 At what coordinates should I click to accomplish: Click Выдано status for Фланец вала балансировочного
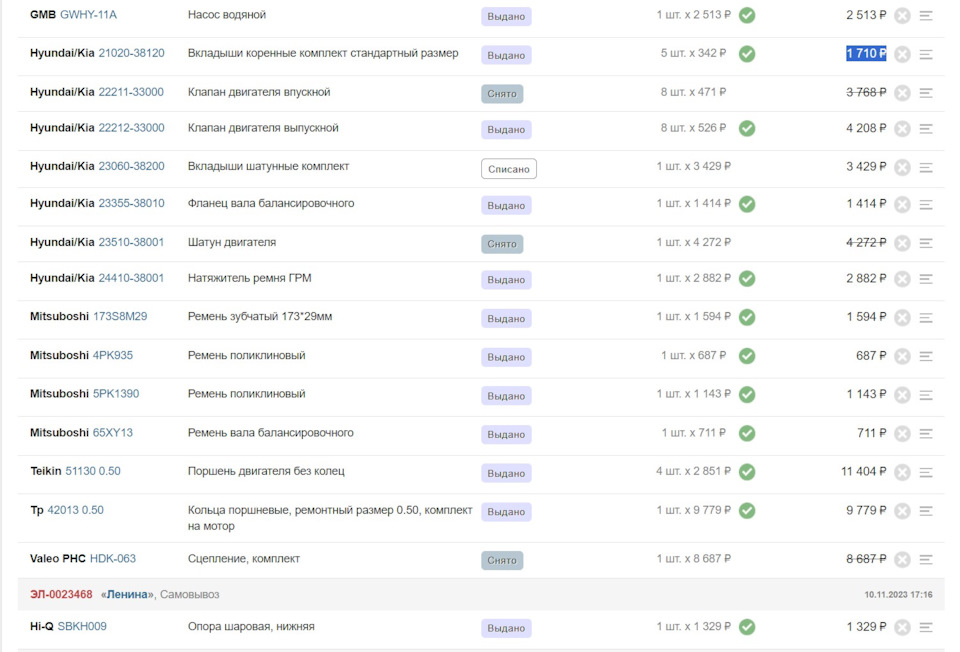tap(506, 205)
